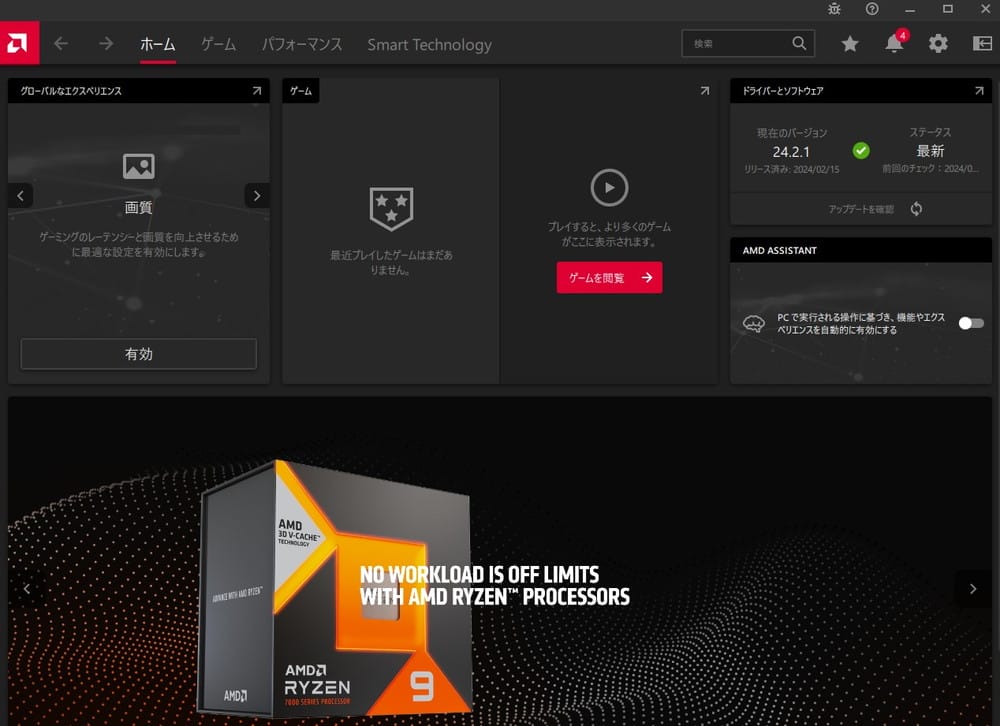Expand the ドライバーとソフトウェア panel arrow
The width and height of the screenshot is (1000, 726).
point(979,91)
